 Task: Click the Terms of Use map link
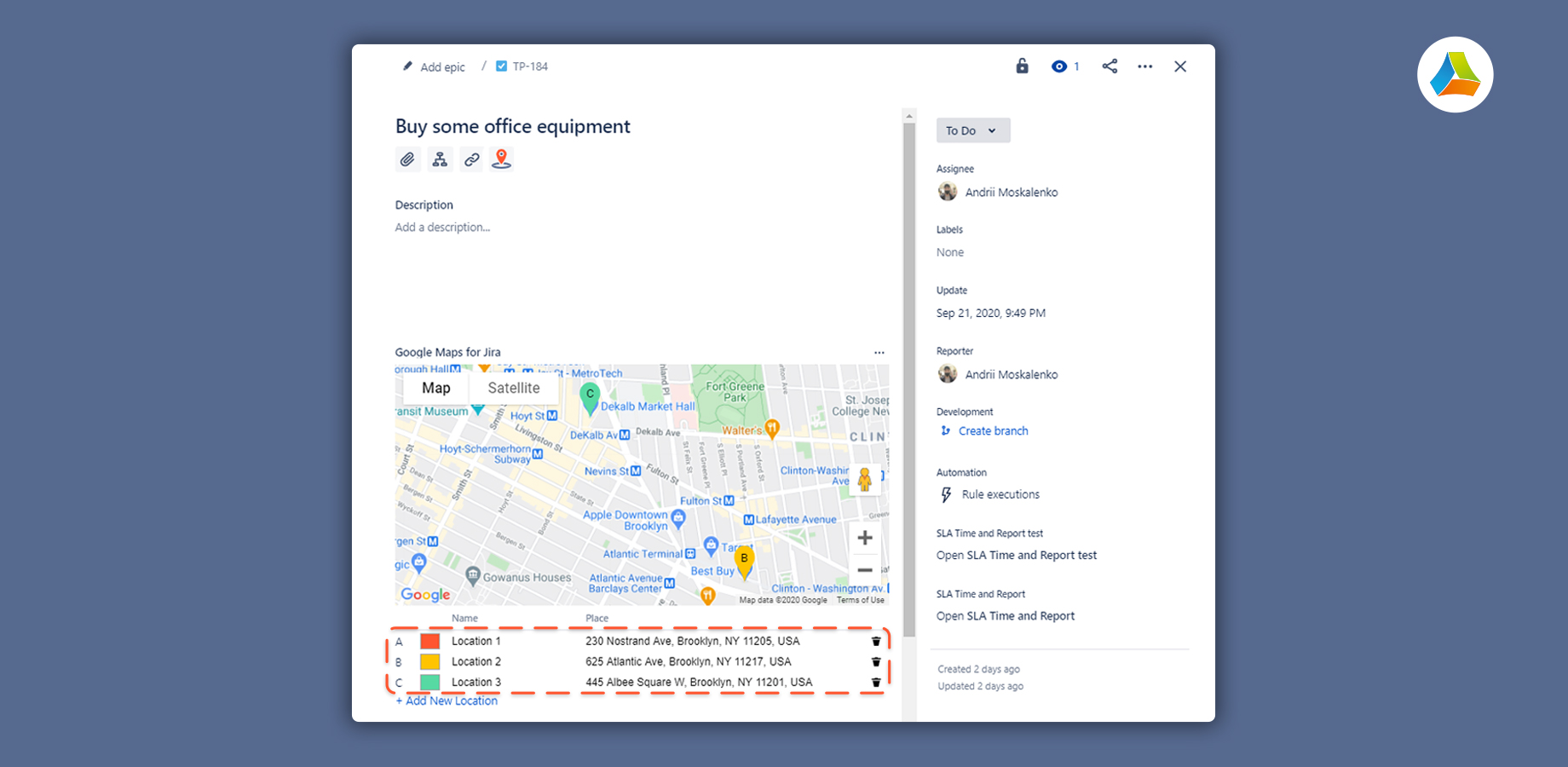coord(861,600)
